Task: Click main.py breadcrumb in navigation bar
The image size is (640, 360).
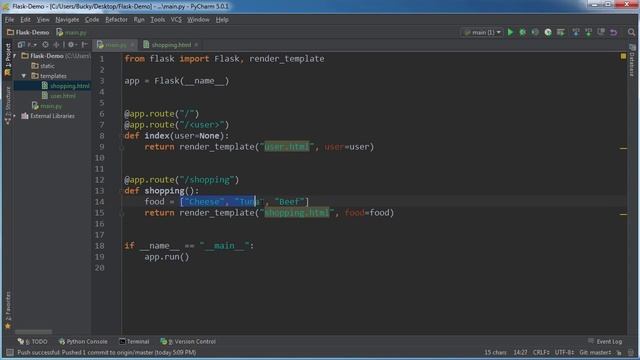Action: [x=71, y=32]
